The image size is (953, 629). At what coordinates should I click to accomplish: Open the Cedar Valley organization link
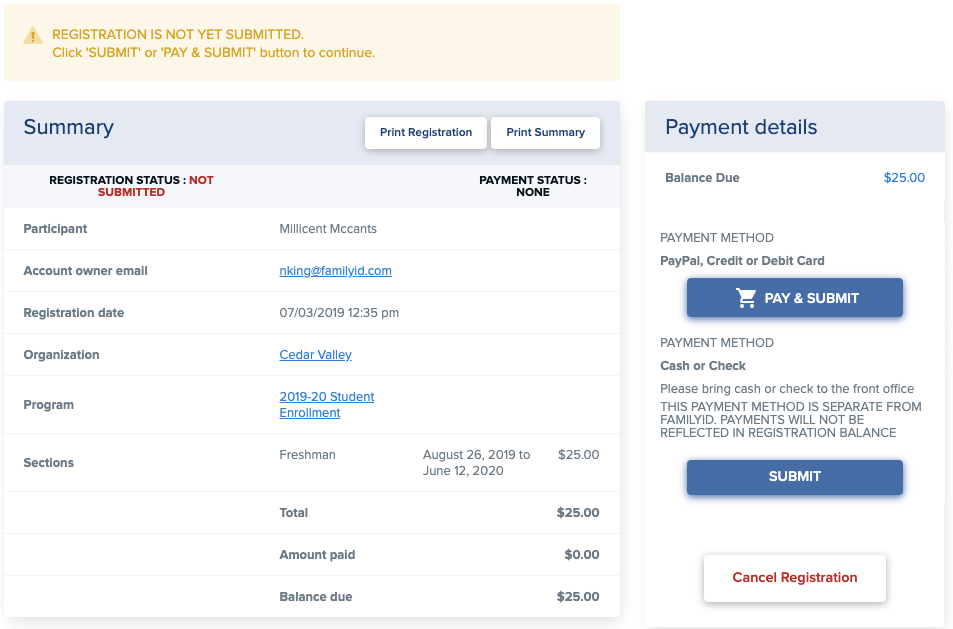coord(315,355)
